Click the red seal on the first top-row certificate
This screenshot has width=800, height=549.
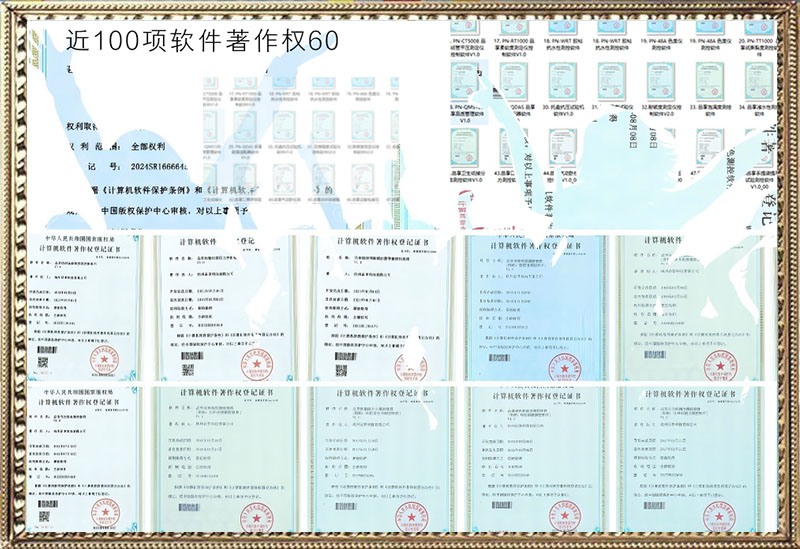tap(103, 357)
